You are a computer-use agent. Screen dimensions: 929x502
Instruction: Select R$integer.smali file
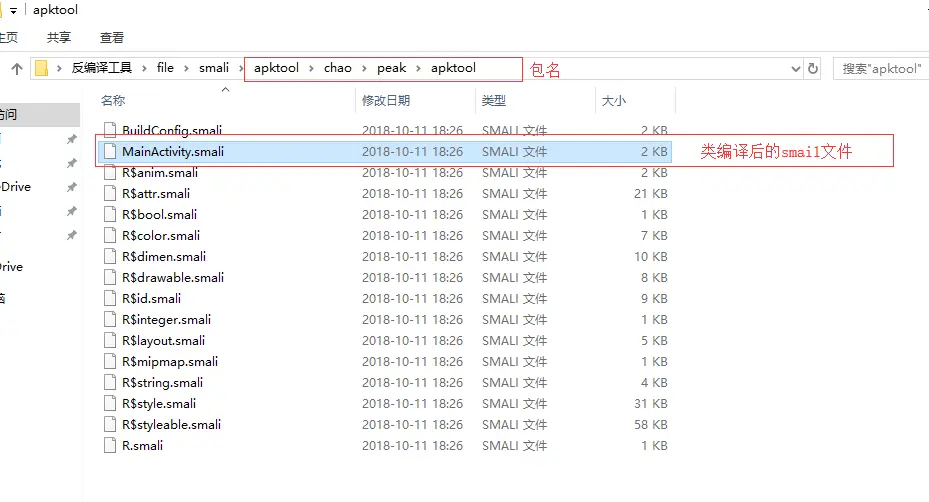[166, 320]
